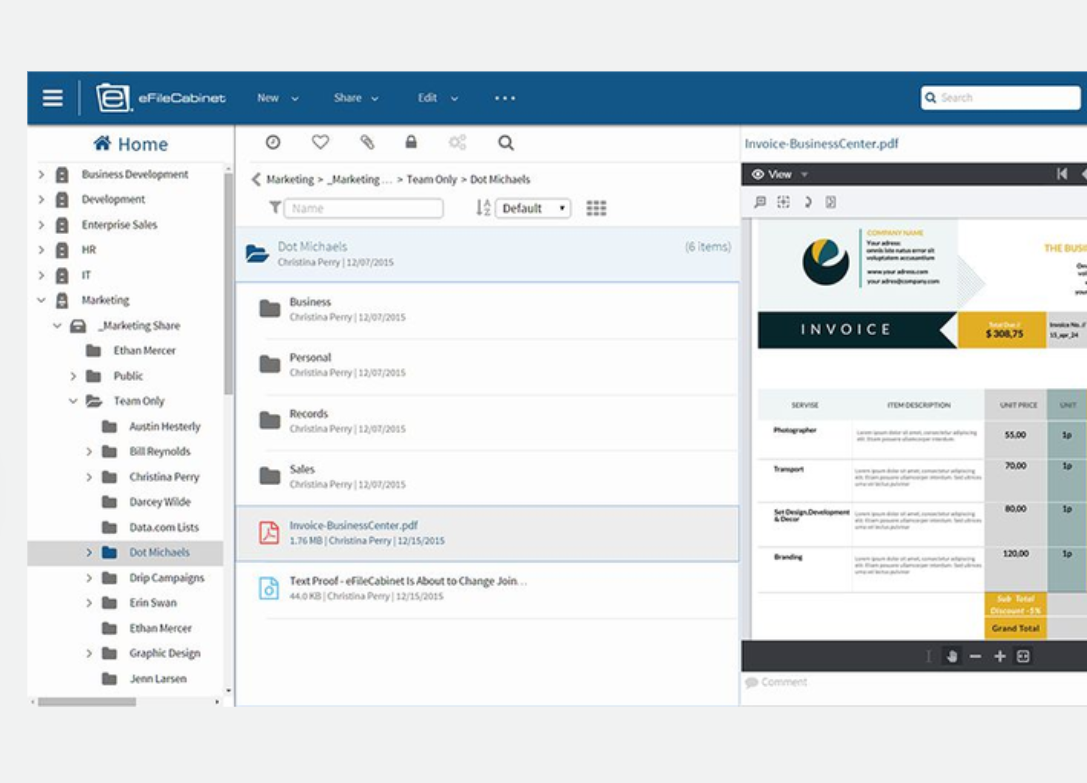Open the Personal folder

488,365
